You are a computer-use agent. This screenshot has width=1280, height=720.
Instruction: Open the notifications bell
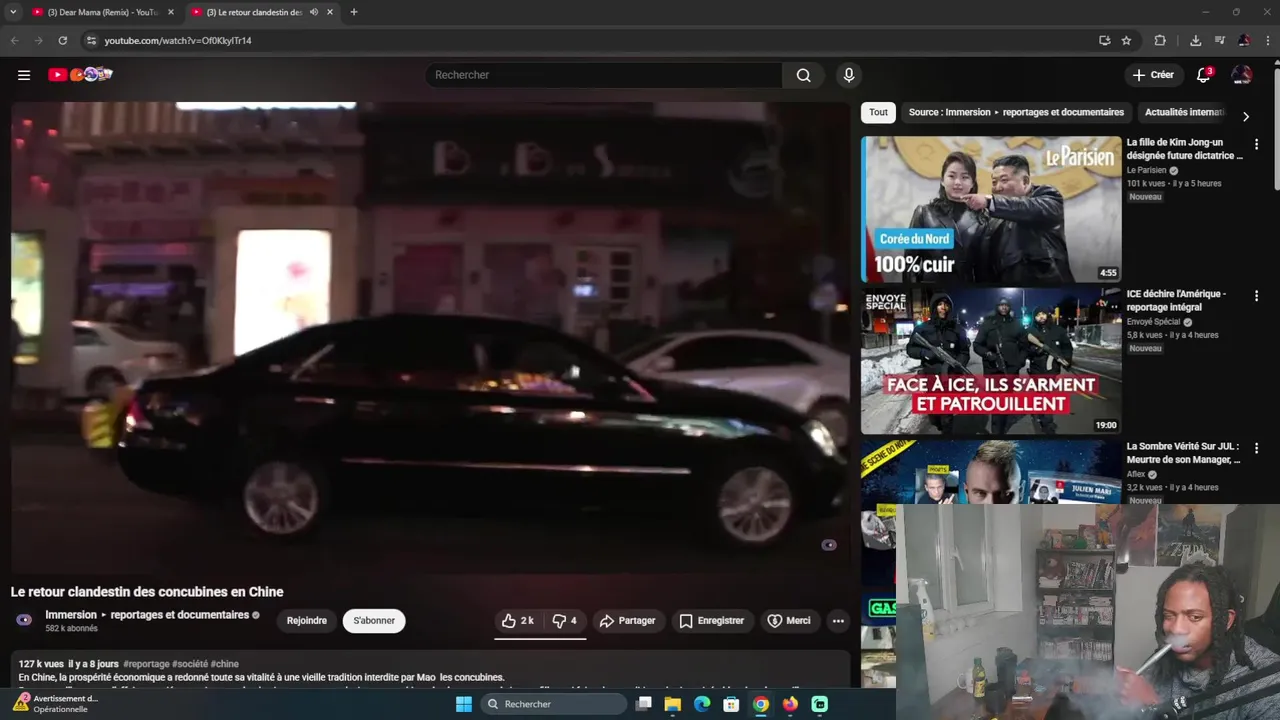[1204, 75]
